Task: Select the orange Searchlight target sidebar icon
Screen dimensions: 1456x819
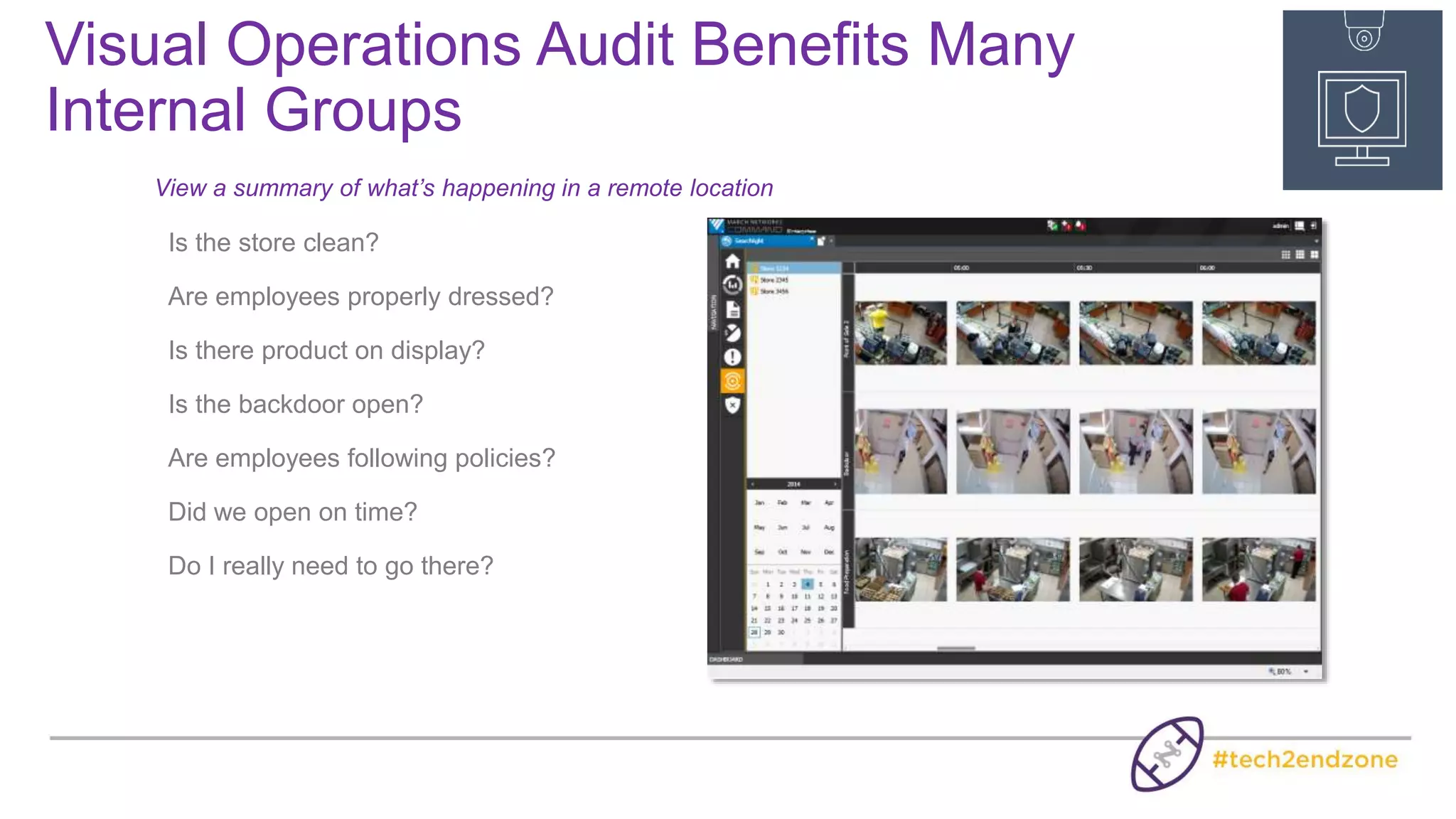Action: pyautogui.click(x=732, y=381)
